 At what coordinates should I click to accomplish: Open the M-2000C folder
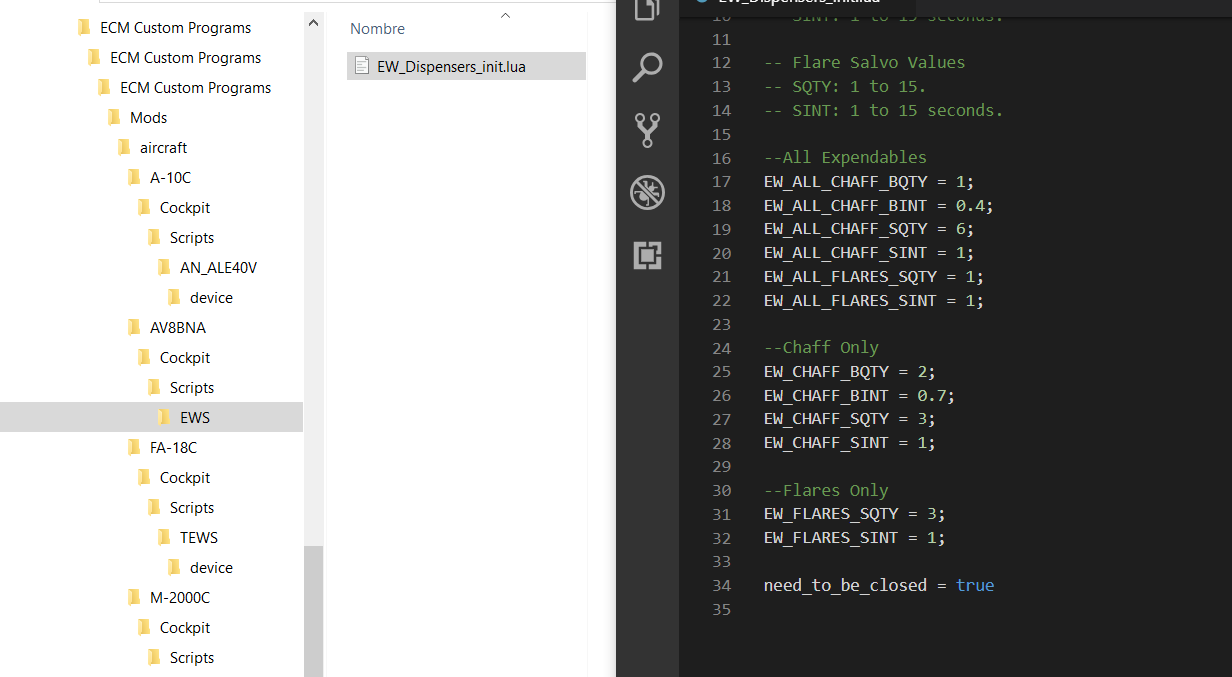tap(179, 597)
